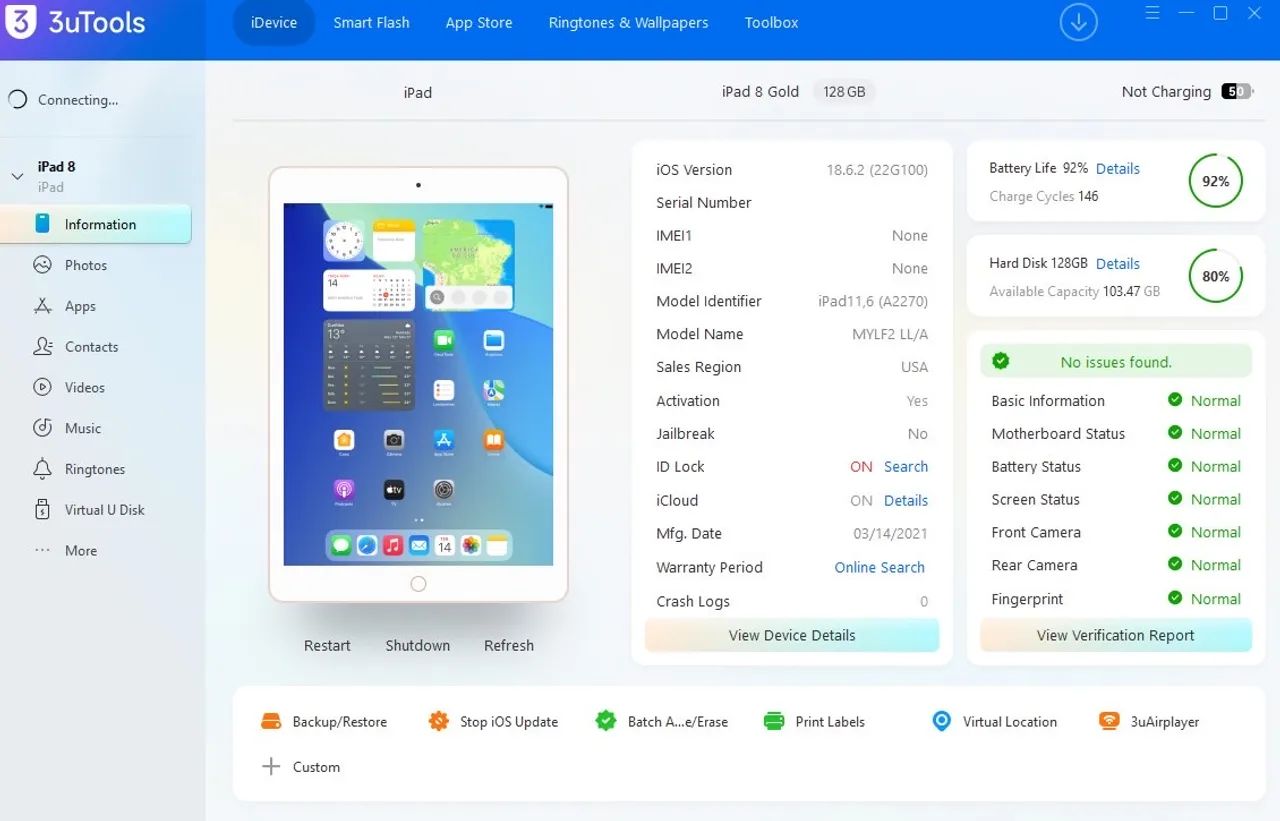Click the Activation value Yes
The height and width of the screenshot is (821, 1280).
click(x=917, y=401)
